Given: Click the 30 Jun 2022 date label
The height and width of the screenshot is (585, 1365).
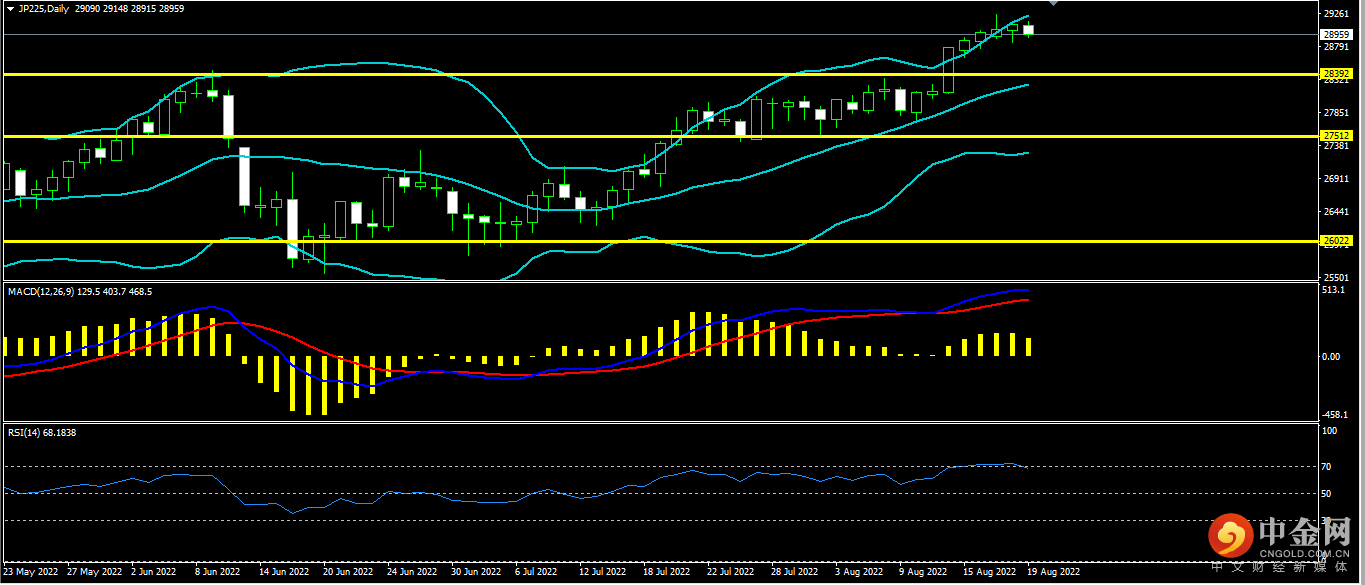Looking at the screenshot, I should point(477,573).
